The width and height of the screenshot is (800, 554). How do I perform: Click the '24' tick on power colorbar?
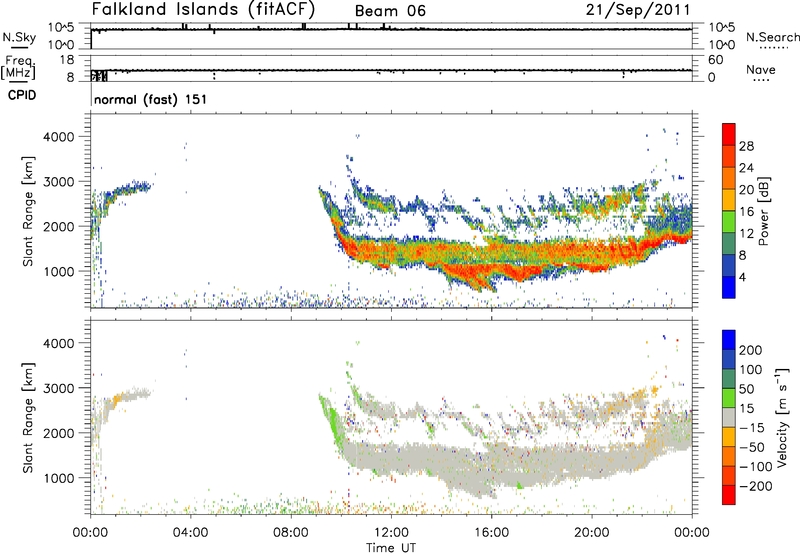(746, 168)
